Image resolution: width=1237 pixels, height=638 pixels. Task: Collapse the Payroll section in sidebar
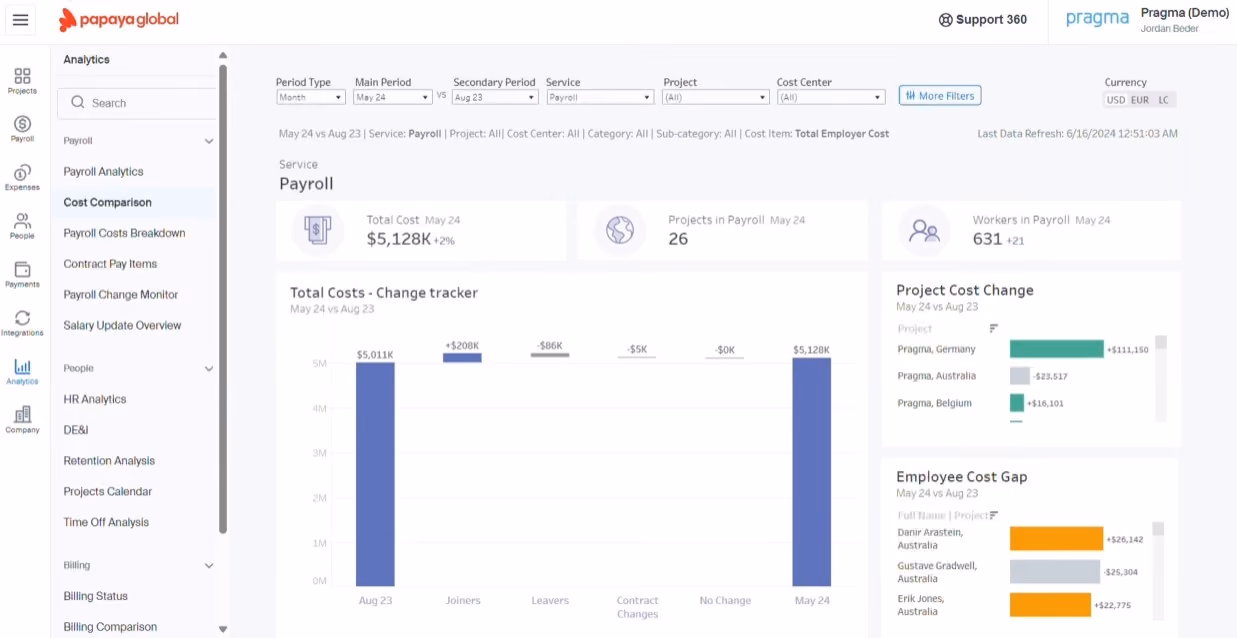[x=209, y=142]
